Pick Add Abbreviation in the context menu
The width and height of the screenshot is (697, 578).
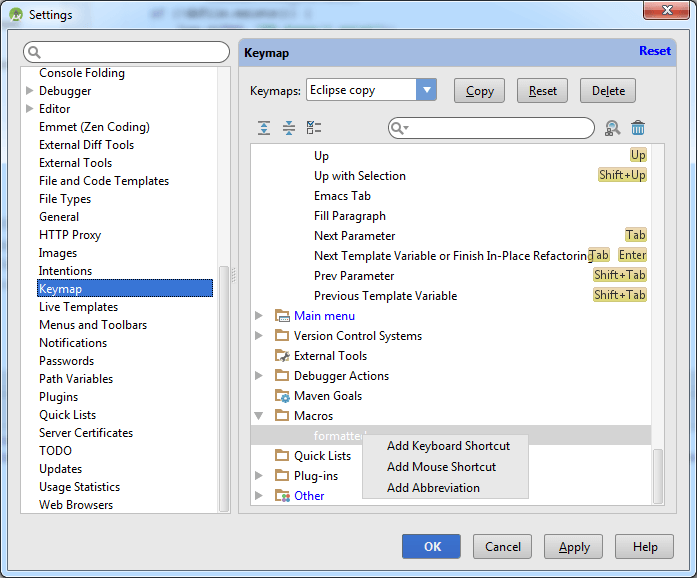433,488
